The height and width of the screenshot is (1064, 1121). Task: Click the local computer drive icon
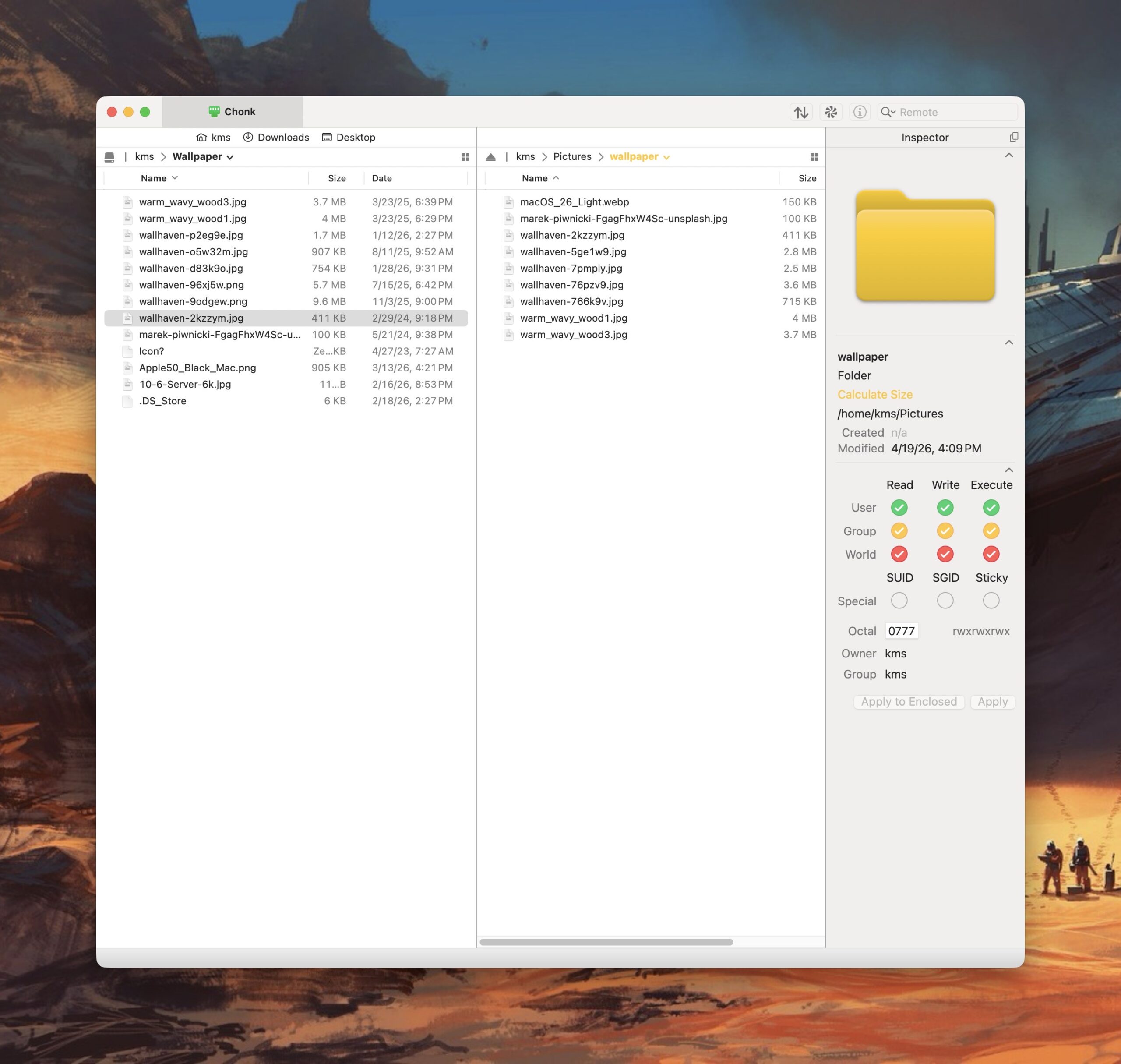[x=109, y=157]
